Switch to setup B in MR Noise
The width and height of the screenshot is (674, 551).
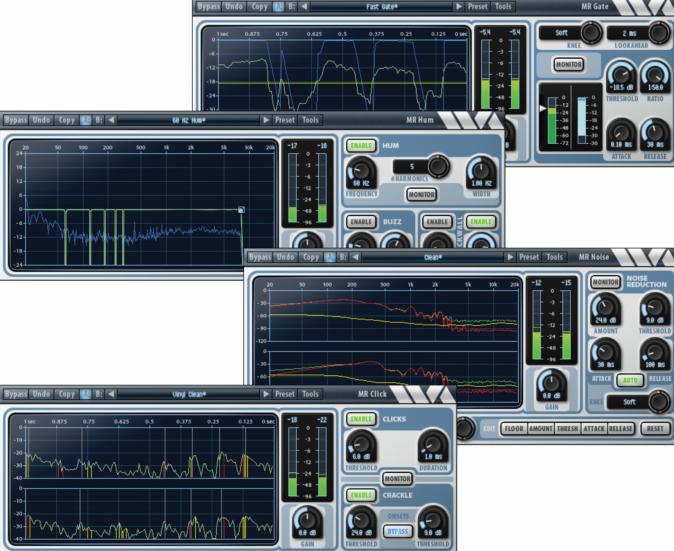pos(343,257)
